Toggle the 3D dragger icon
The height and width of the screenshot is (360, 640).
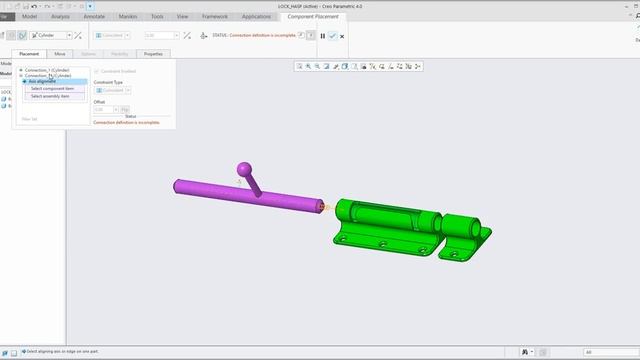[x=203, y=36]
